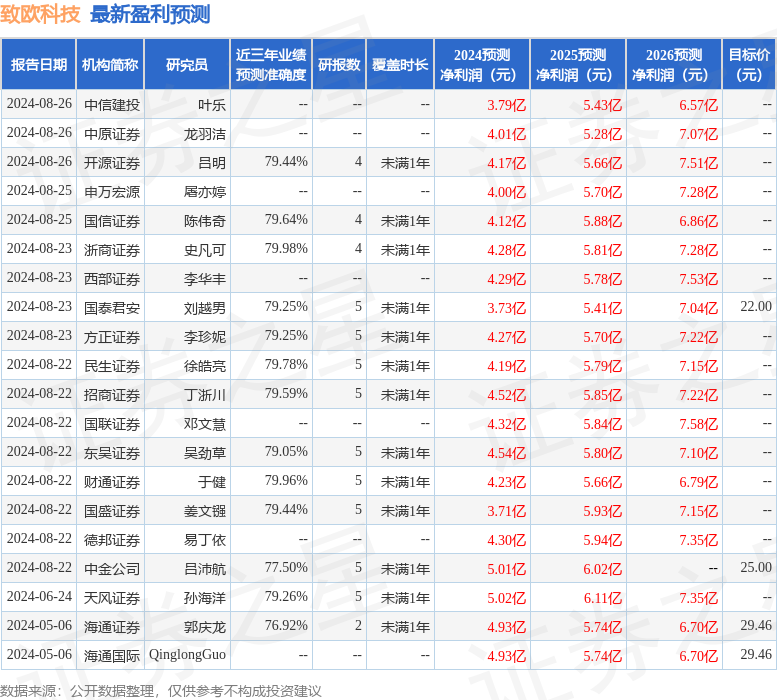777x700 pixels.
Task: Click researcher name 陈伟奇
Action: coord(205,221)
